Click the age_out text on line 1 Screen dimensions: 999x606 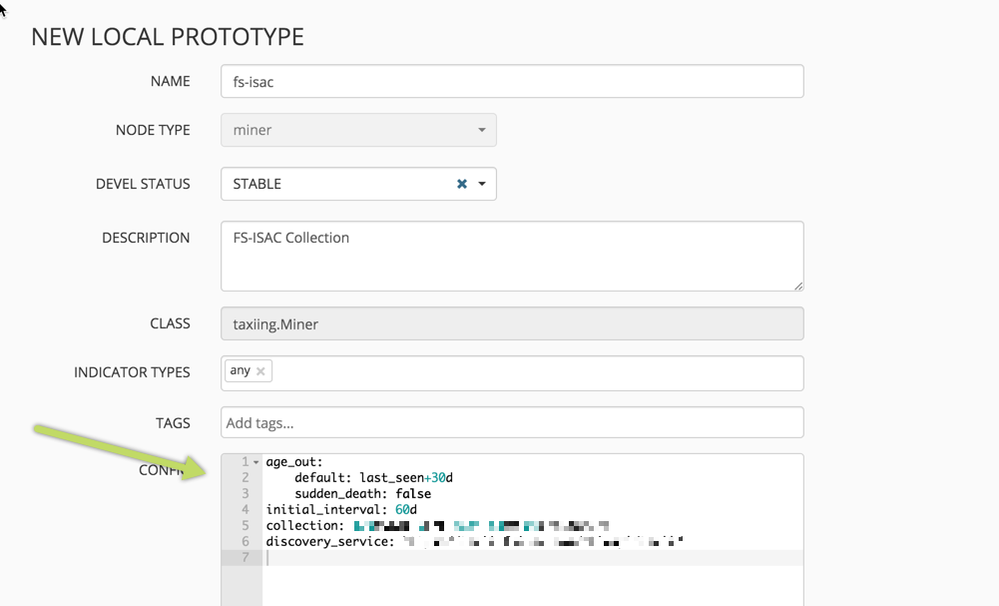click(x=290, y=462)
